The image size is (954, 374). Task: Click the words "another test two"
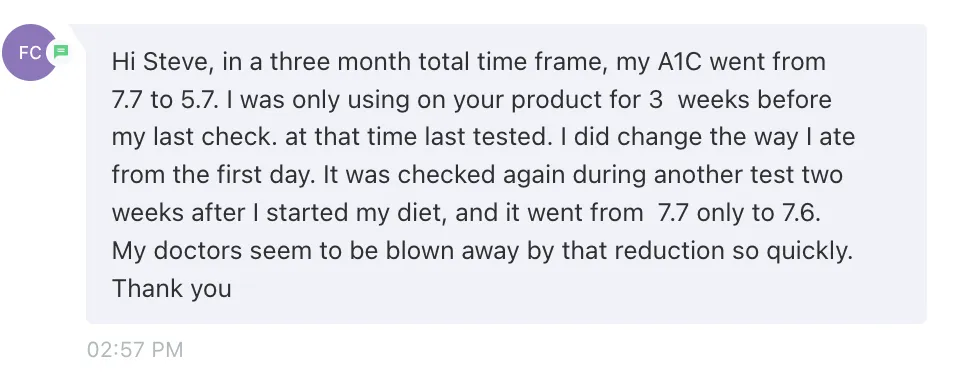tap(748, 176)
